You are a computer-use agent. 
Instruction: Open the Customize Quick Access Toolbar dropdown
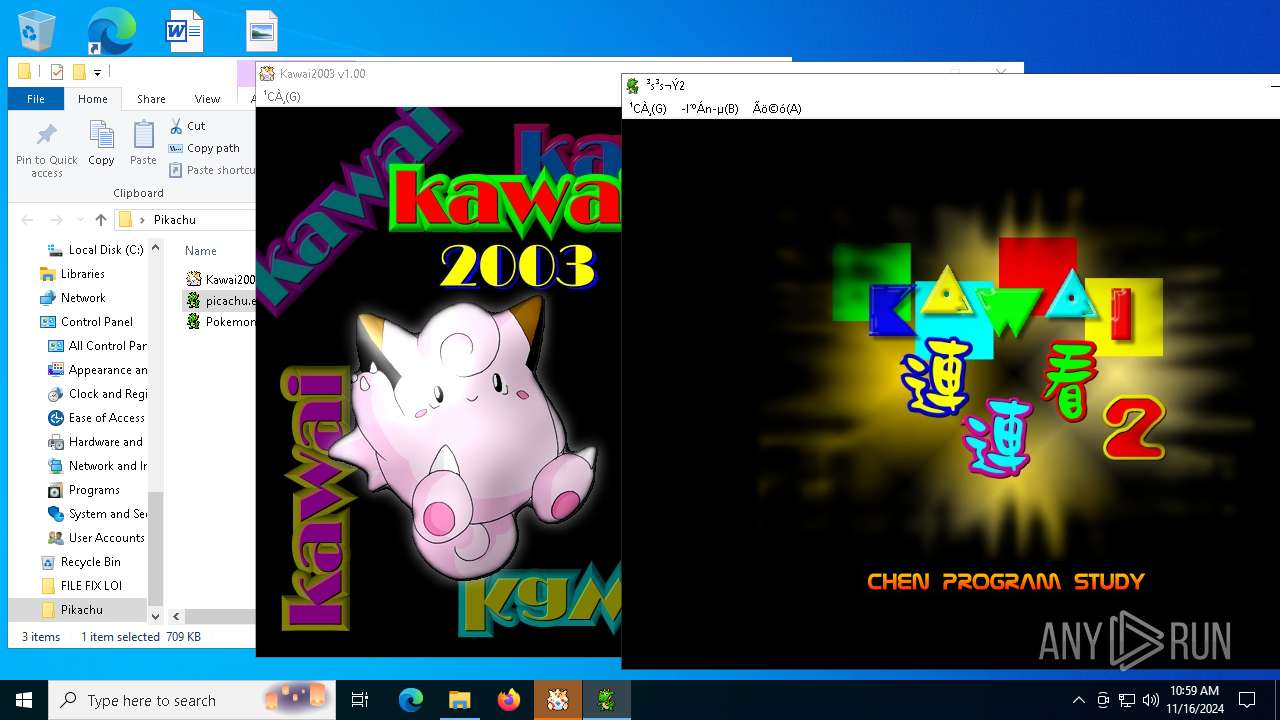pyautogui.click(x=97, y=72)
